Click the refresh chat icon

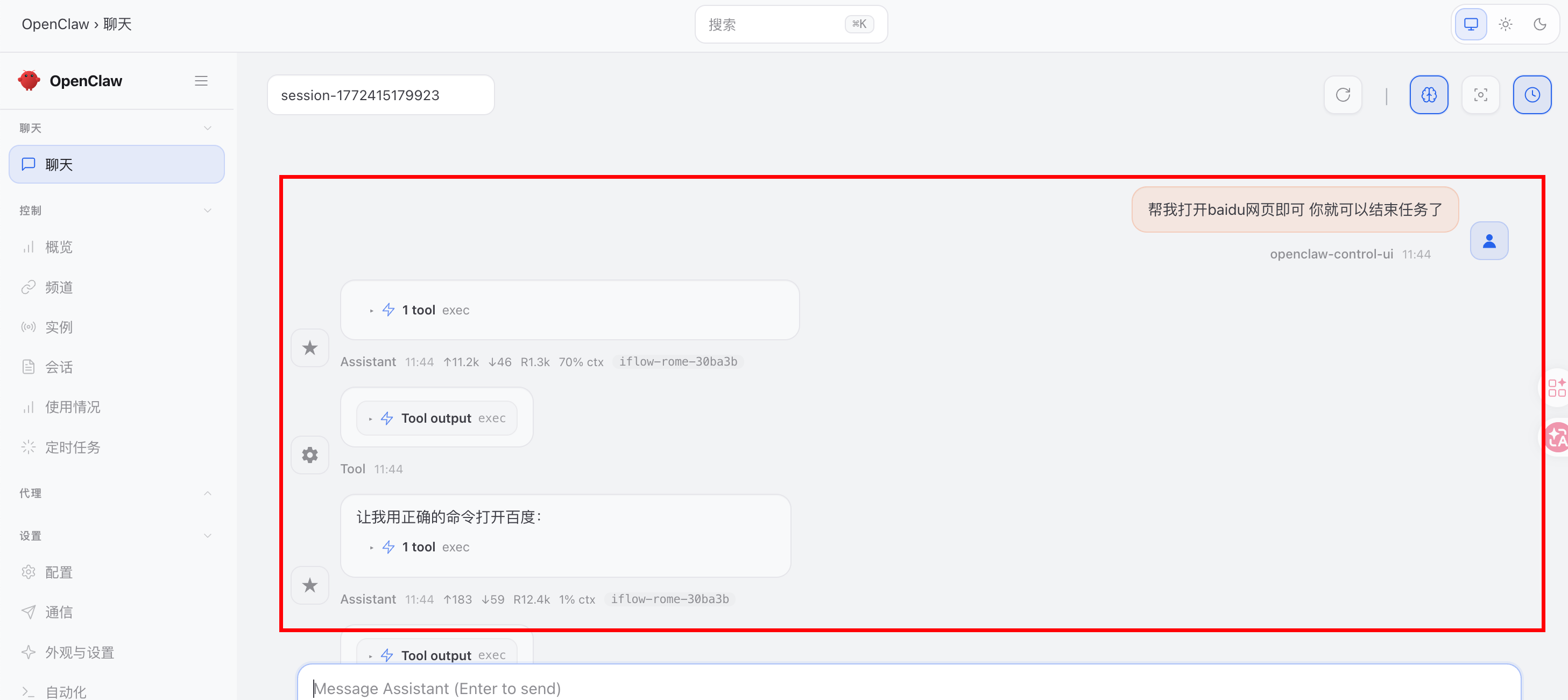click(x=1343, y=95)
